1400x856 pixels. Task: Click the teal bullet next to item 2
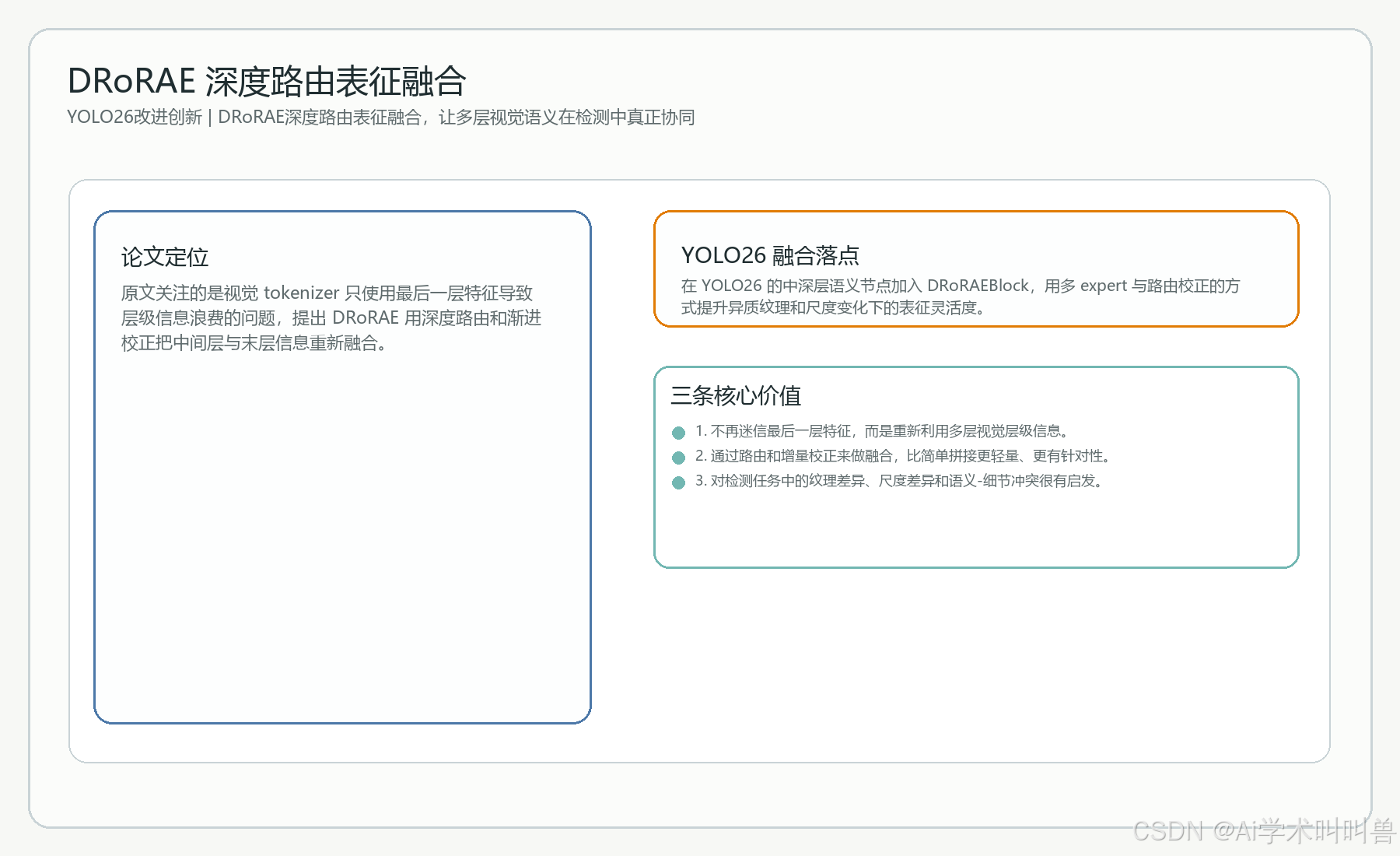point(678,458)
